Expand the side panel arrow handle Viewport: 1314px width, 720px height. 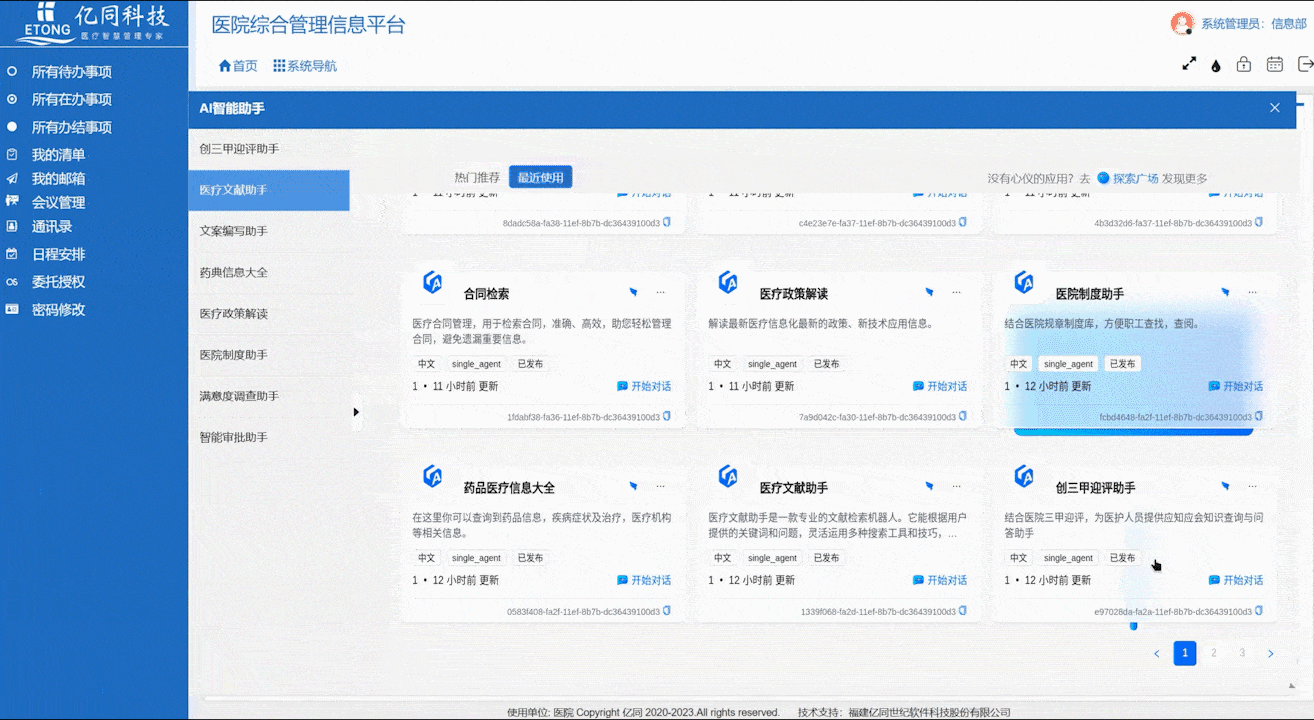pyautogui.click(x=356, y=412)
